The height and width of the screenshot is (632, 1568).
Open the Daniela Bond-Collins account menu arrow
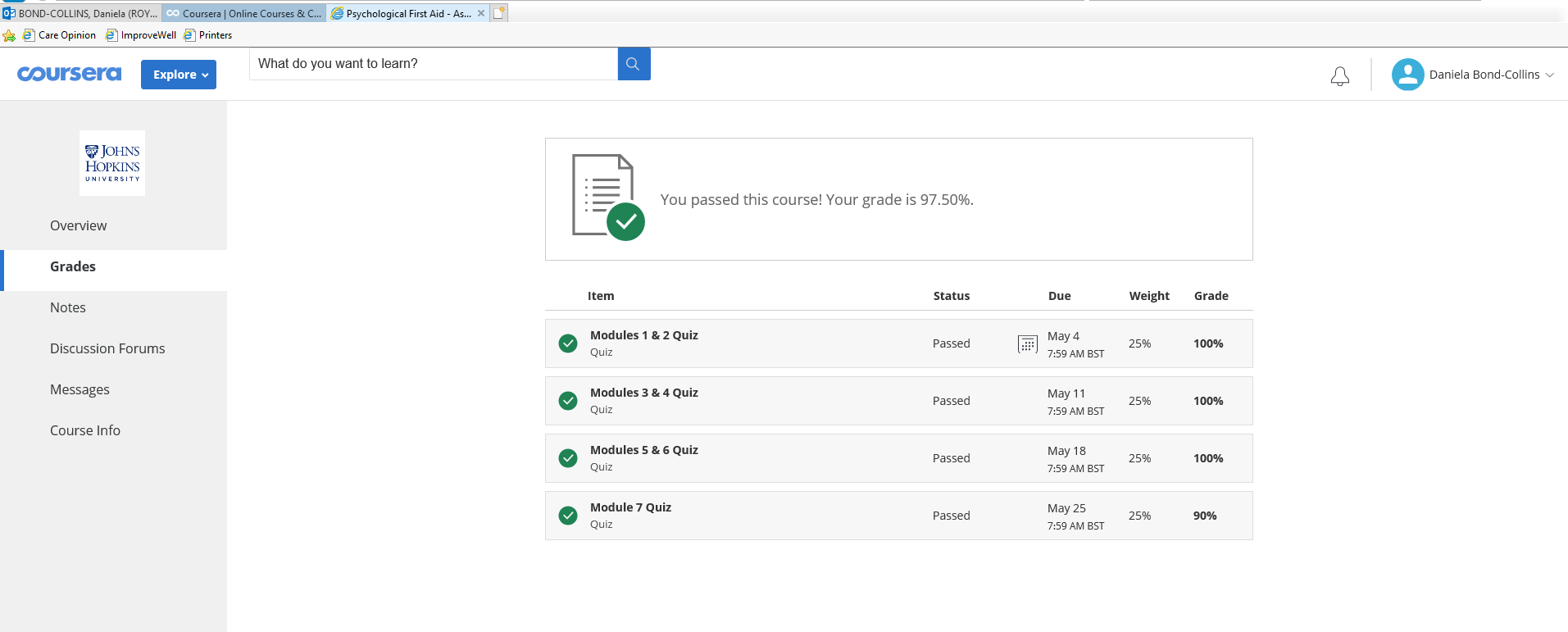coord(1549,75)
